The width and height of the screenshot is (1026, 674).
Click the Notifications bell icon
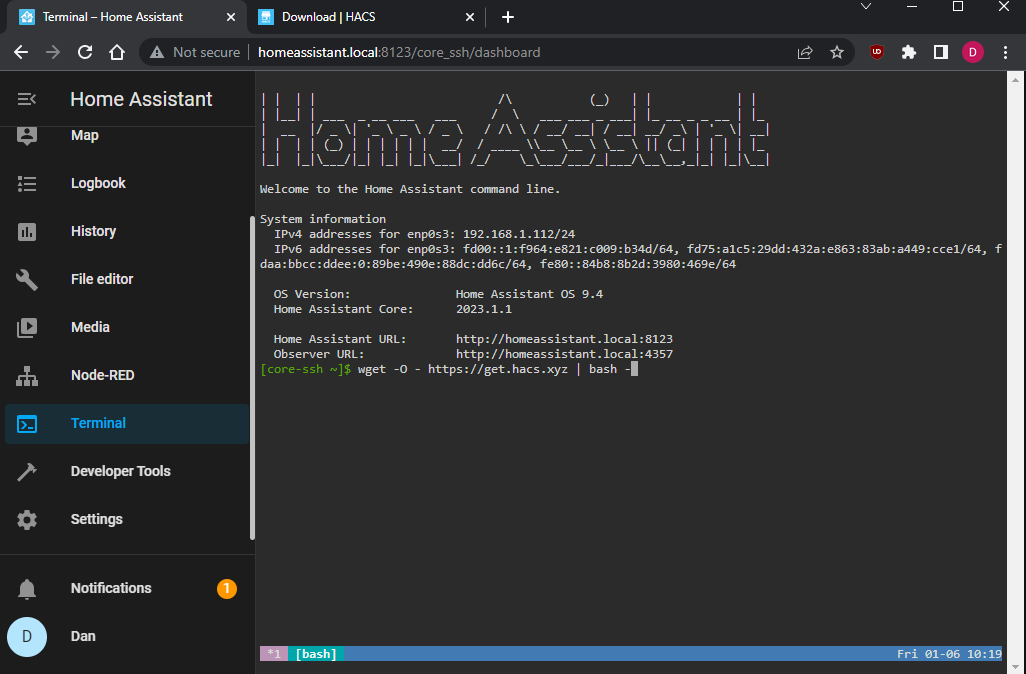pyautogui.click(x=27, y=589)
